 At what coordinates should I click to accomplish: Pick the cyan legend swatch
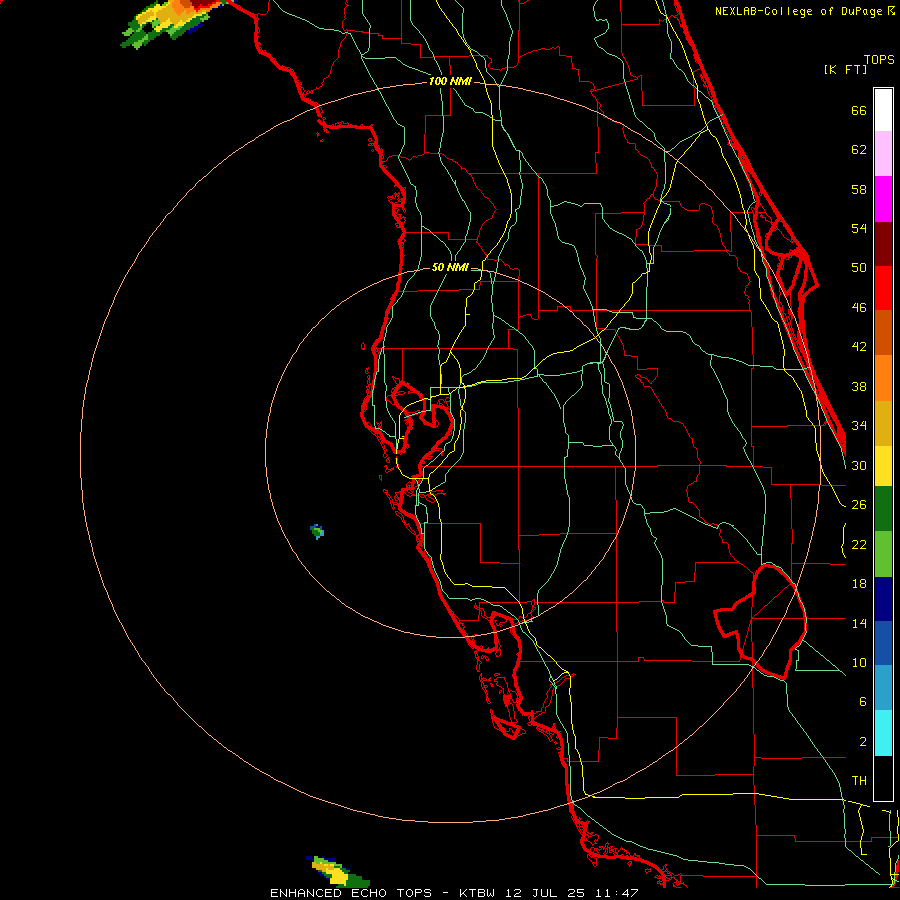883,733
